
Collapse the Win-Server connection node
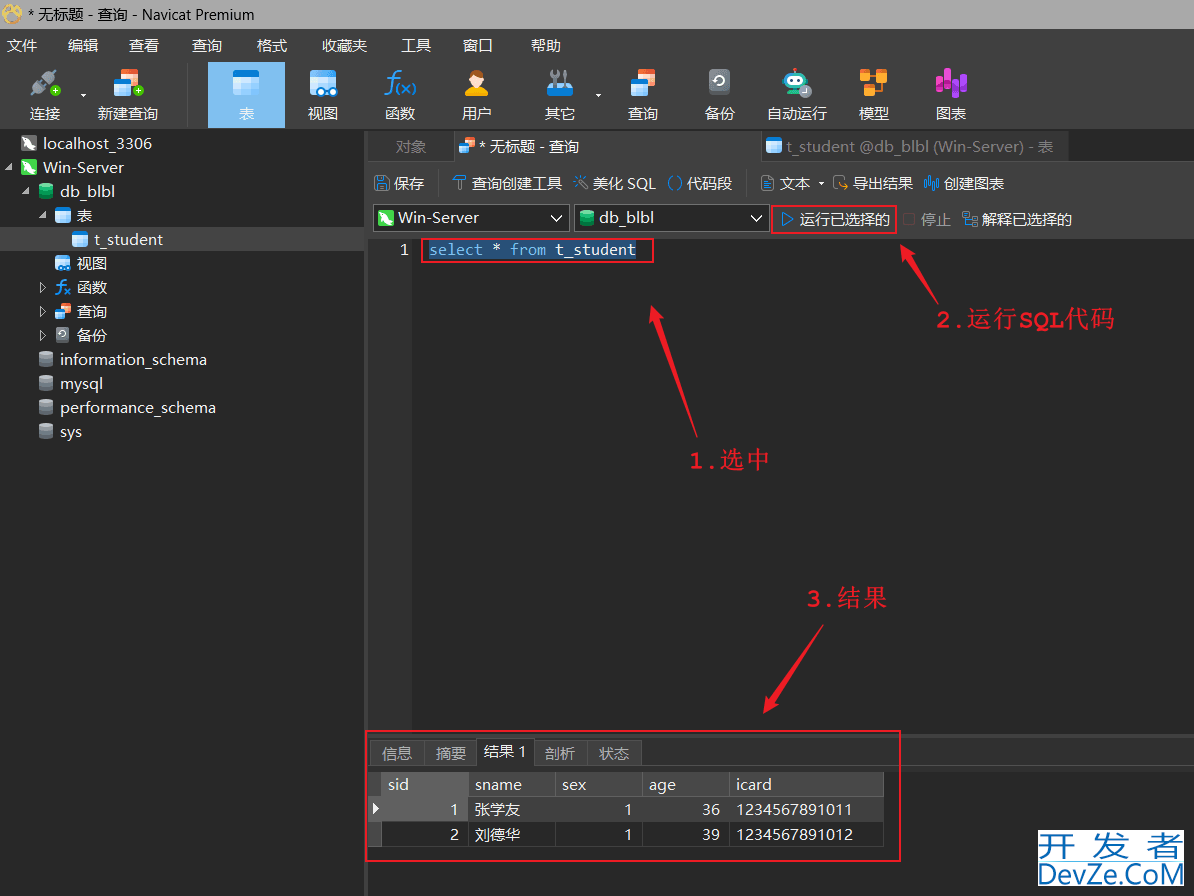pyautogui.click(x=9, y=167)
